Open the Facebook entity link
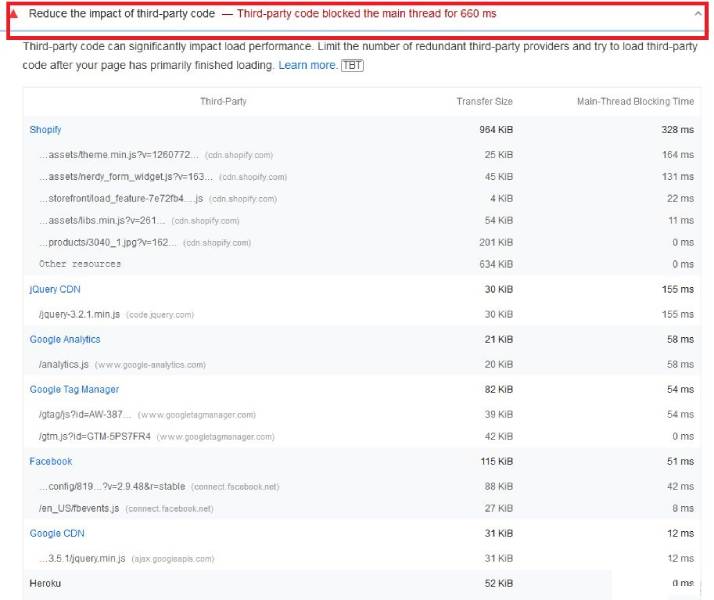Viewport: 714px width, 600px height. point(51,461)
